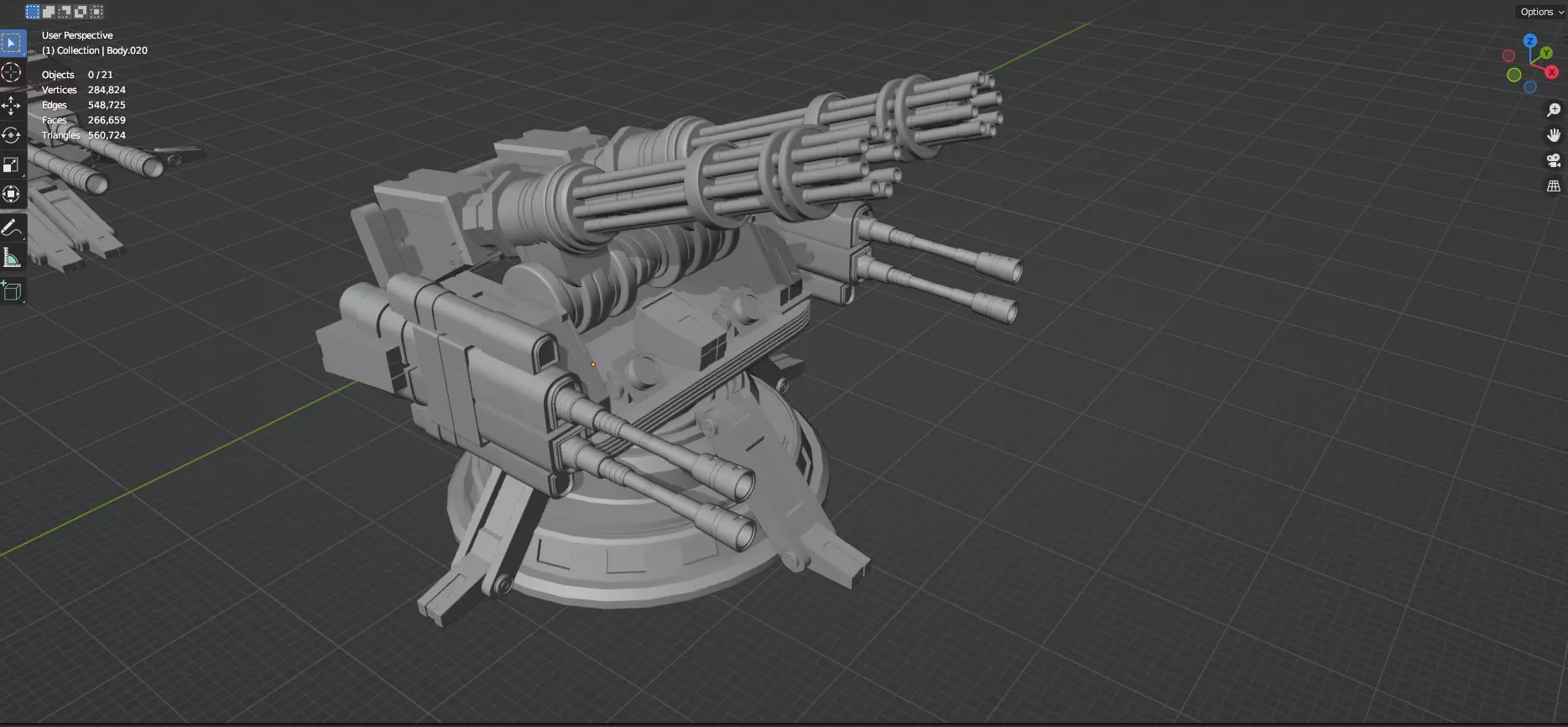The image size is (1568, 727).
Task: Switch perspective/orthographic with the grid icon
Action: tap(1554, 186)
